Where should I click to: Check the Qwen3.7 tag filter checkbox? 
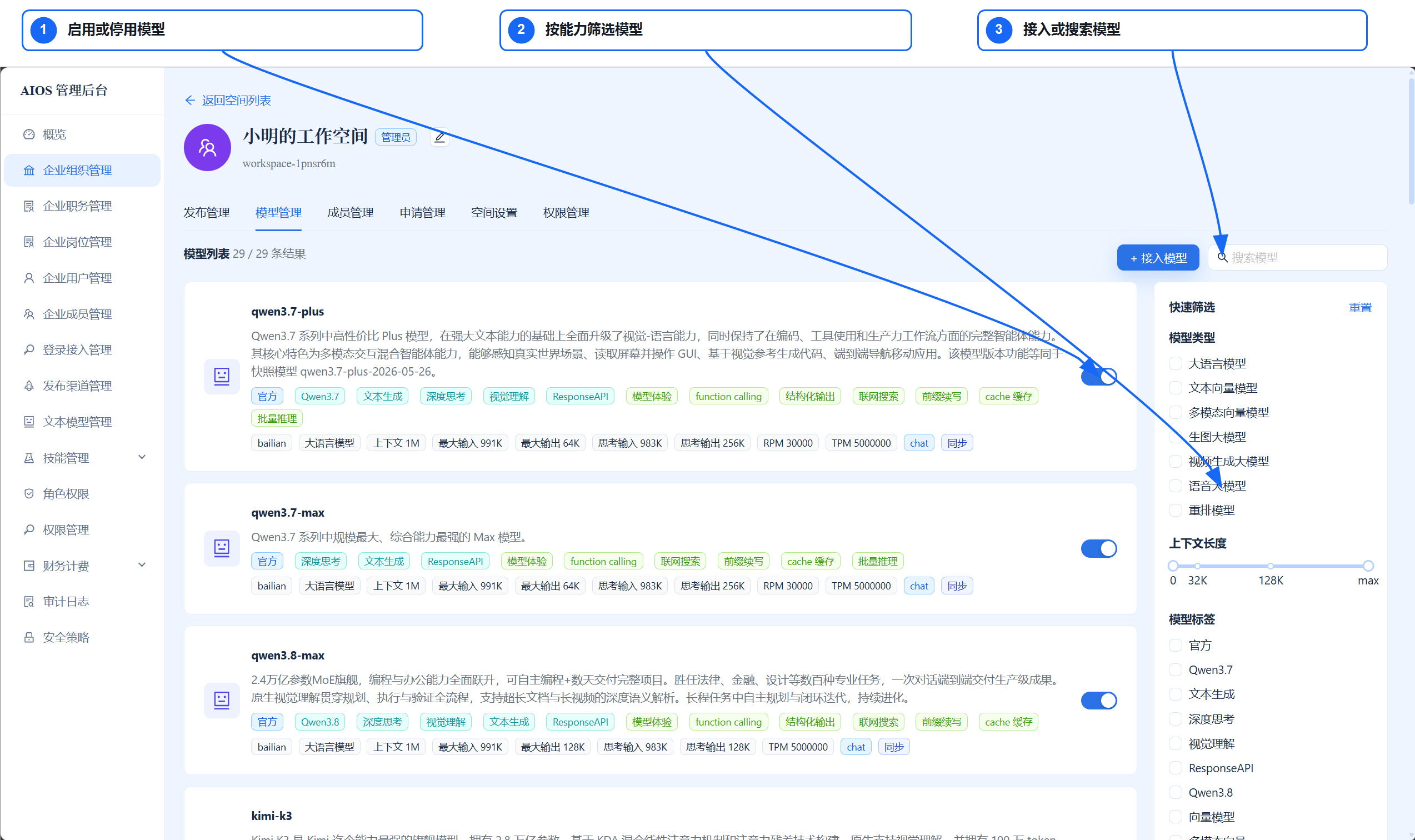(1176, 669)
